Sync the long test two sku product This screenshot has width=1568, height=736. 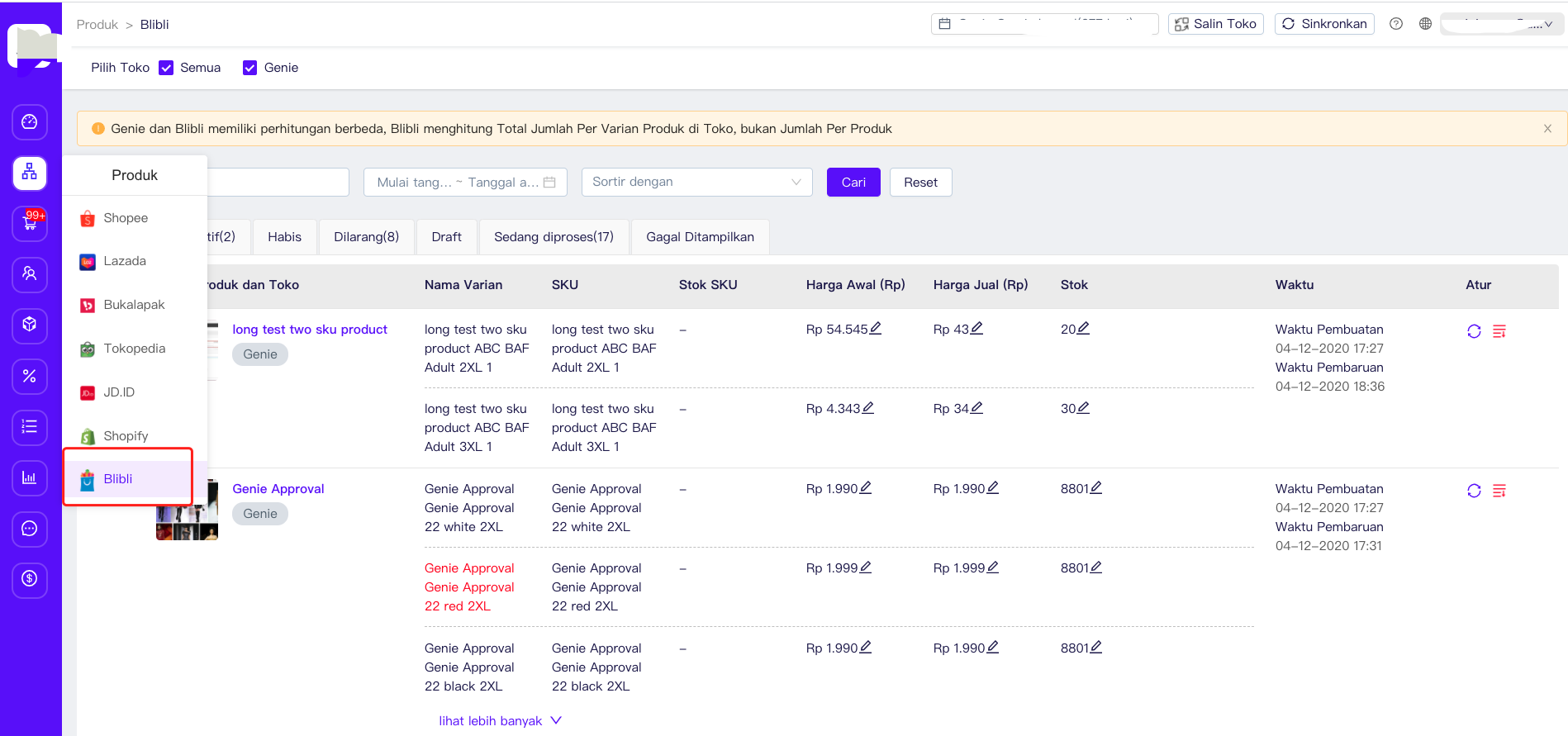click(1474, 331)
